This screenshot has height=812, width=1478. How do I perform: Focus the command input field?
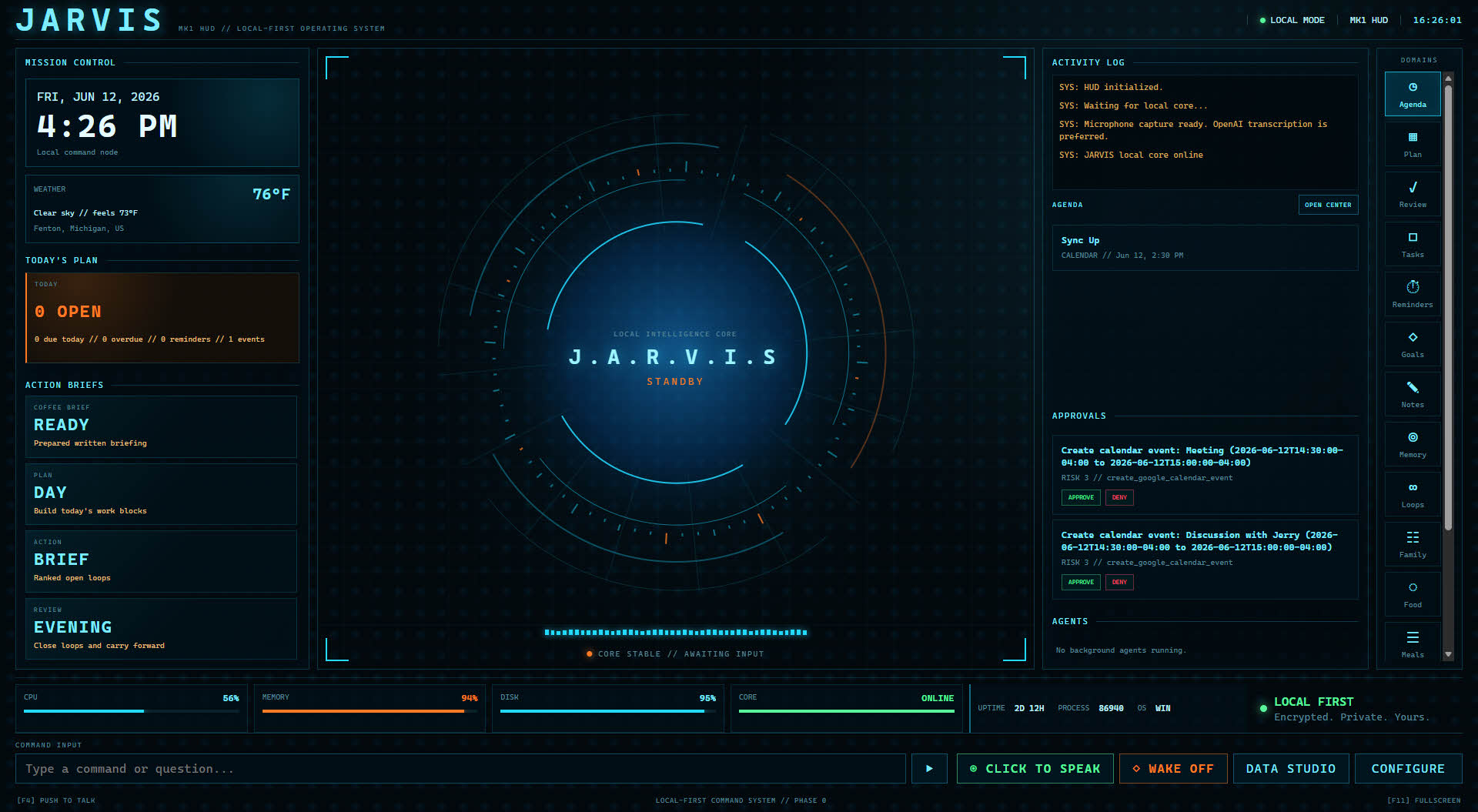pyautogui.click(x=460, y=768)
